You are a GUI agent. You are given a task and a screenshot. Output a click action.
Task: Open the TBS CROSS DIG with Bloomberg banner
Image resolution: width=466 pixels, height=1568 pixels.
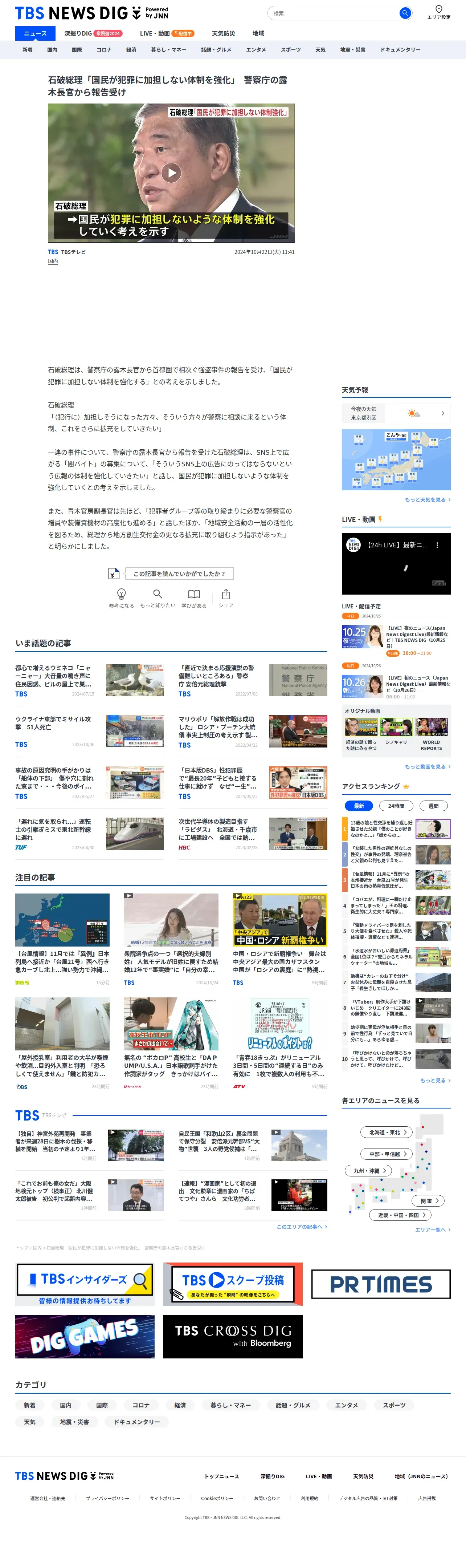click(232, 1336)
